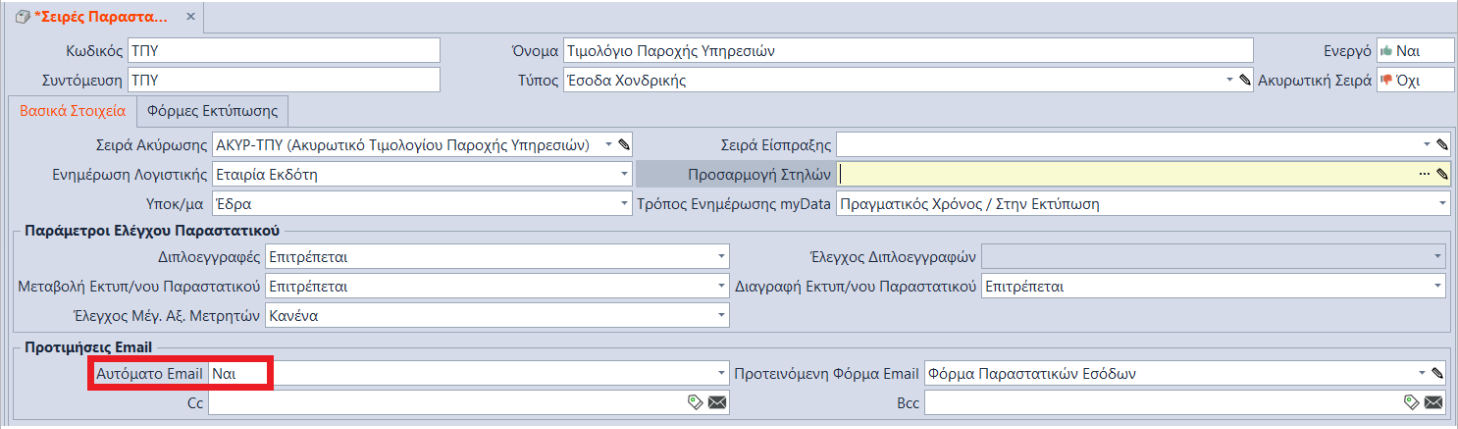Toggle the Ακυρωτική Σειρά field showing Όχι
The image size is (1458, 429).
[x=1414, y=81]
